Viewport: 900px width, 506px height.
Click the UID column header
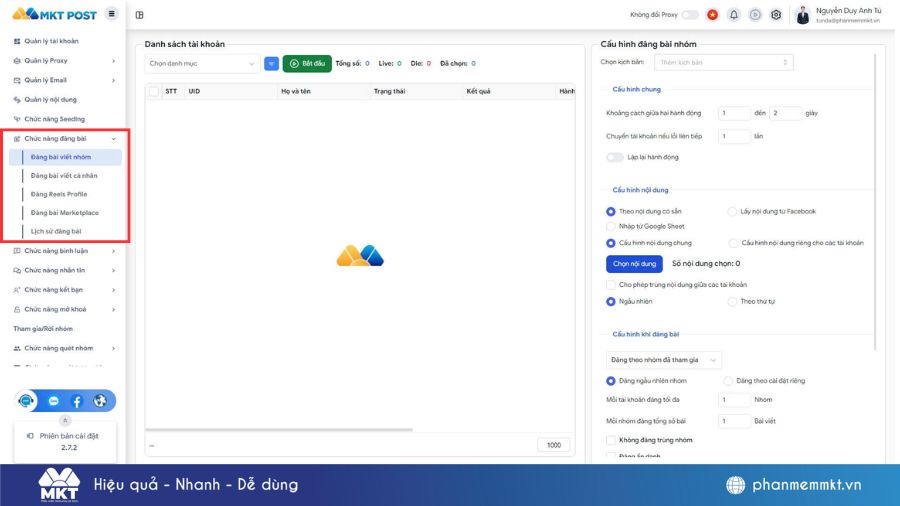194,91
